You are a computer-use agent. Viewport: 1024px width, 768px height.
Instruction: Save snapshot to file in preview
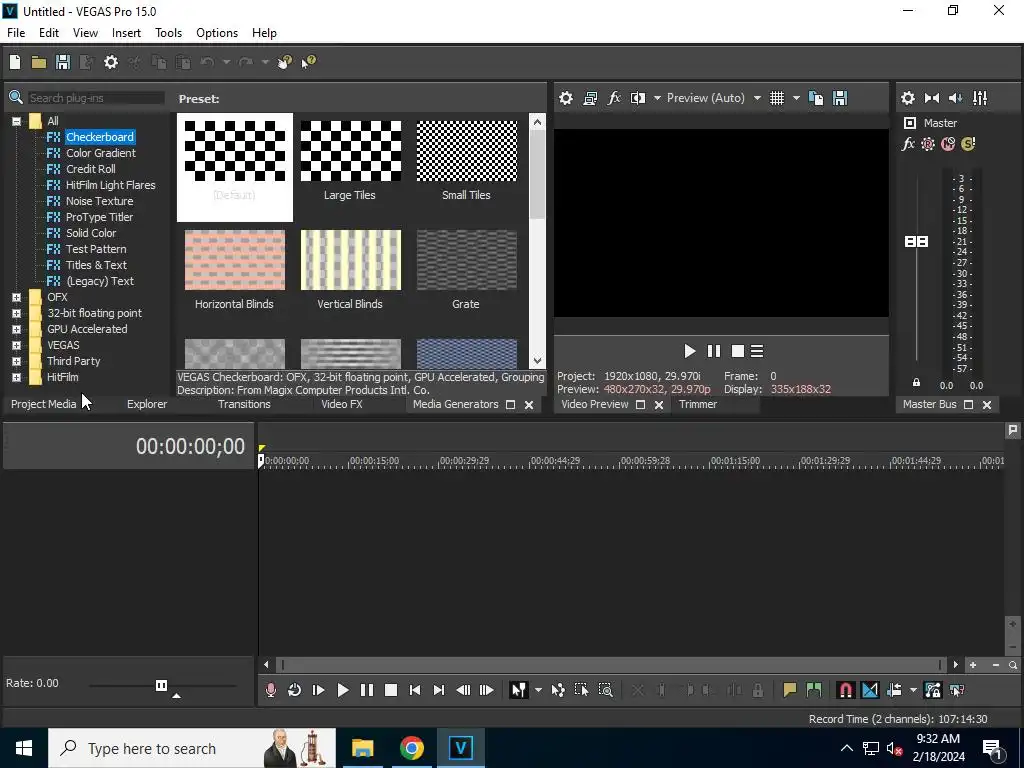[x=840, y=98]
